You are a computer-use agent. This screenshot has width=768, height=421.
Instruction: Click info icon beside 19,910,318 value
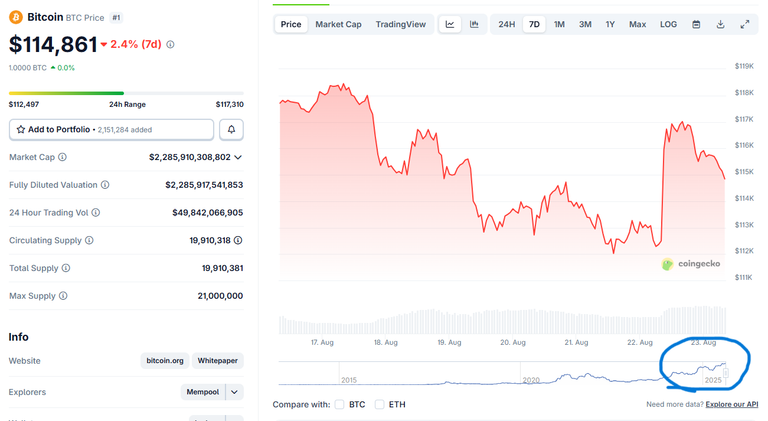(238, 240)
